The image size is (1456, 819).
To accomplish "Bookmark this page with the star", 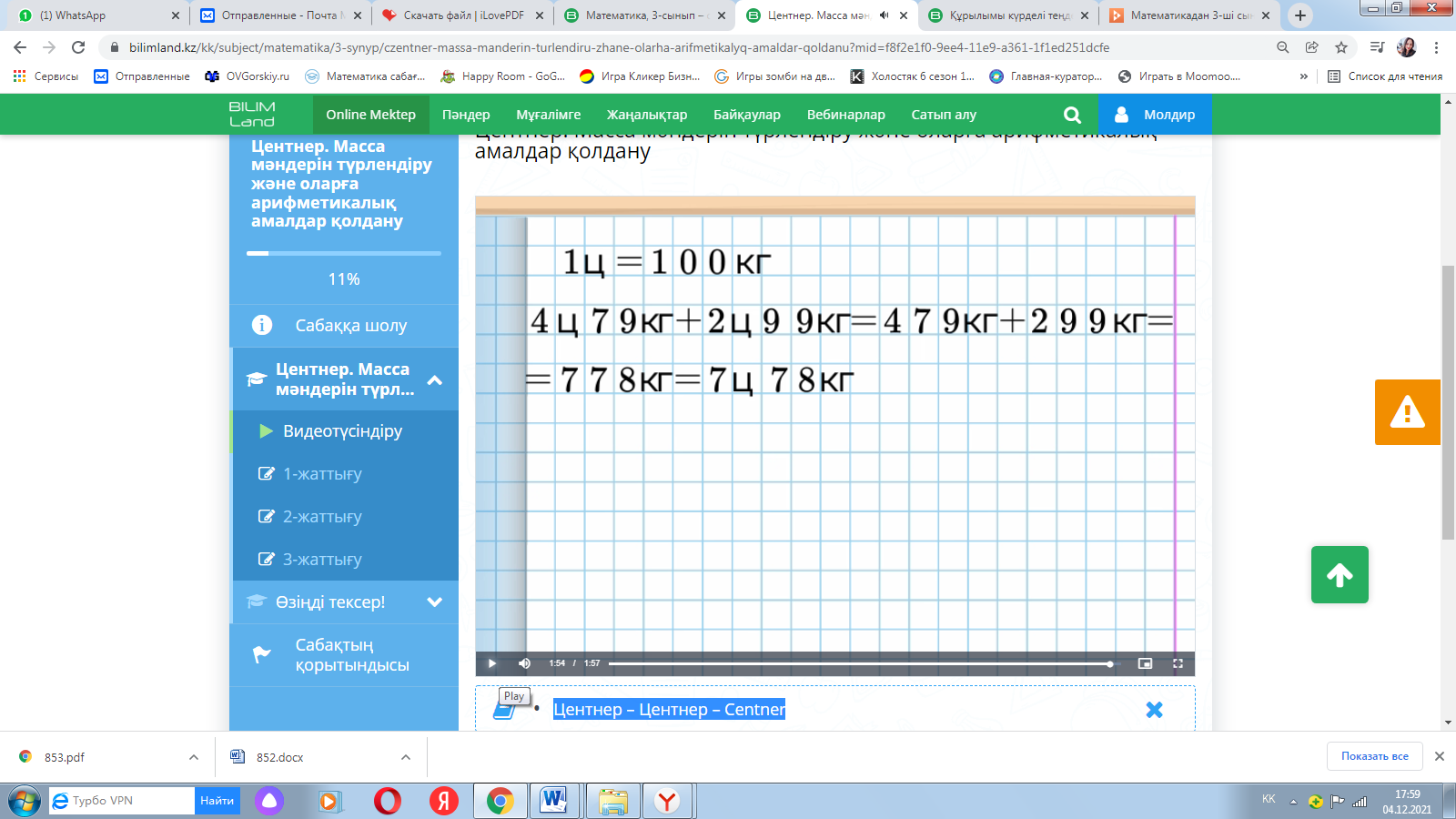I will click(1341, 47).
